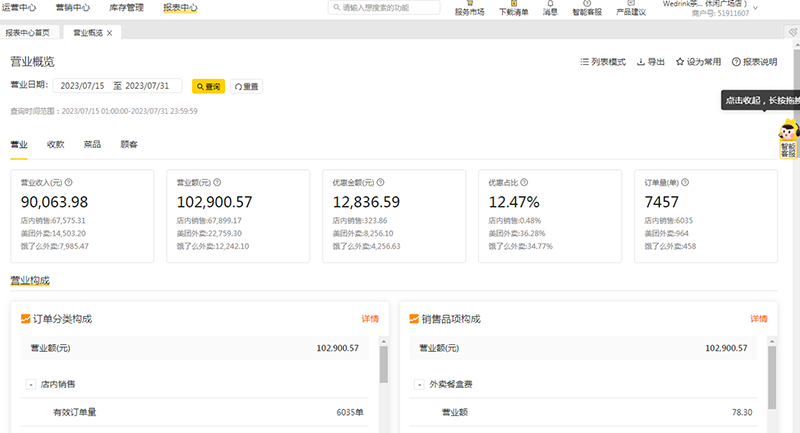
Task: Click the help icon beside 优惠金额(元)
Action: tap(380, 182)
